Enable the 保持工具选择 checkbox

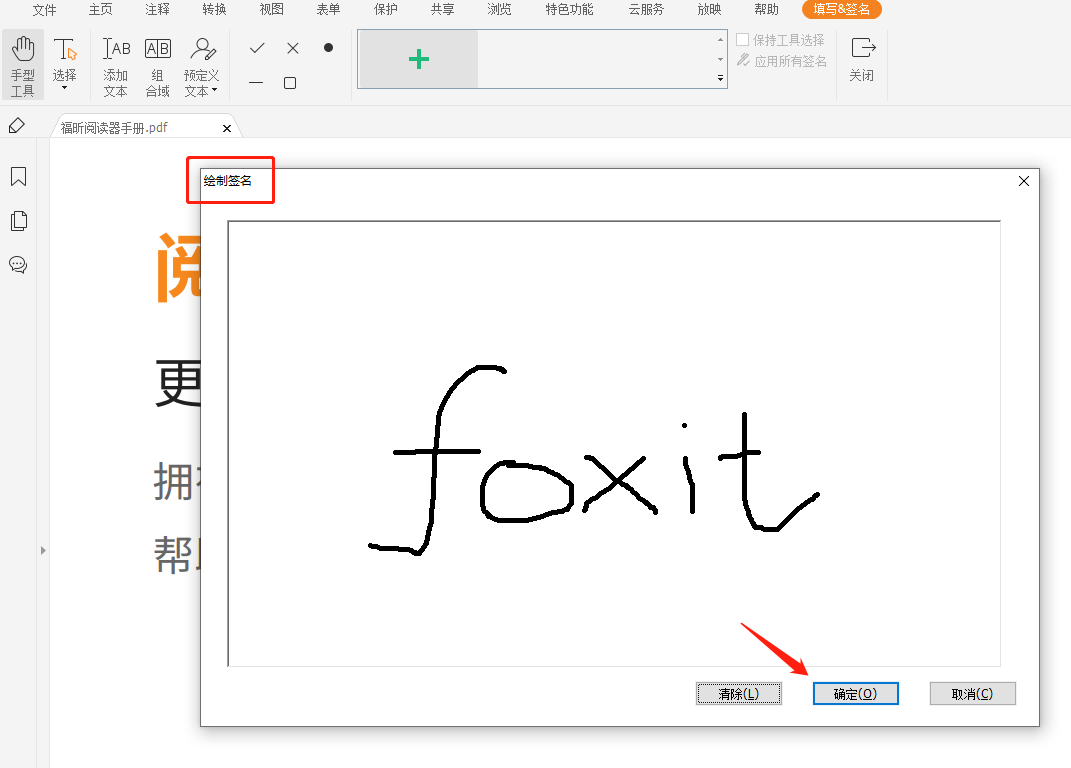point(741,39)
